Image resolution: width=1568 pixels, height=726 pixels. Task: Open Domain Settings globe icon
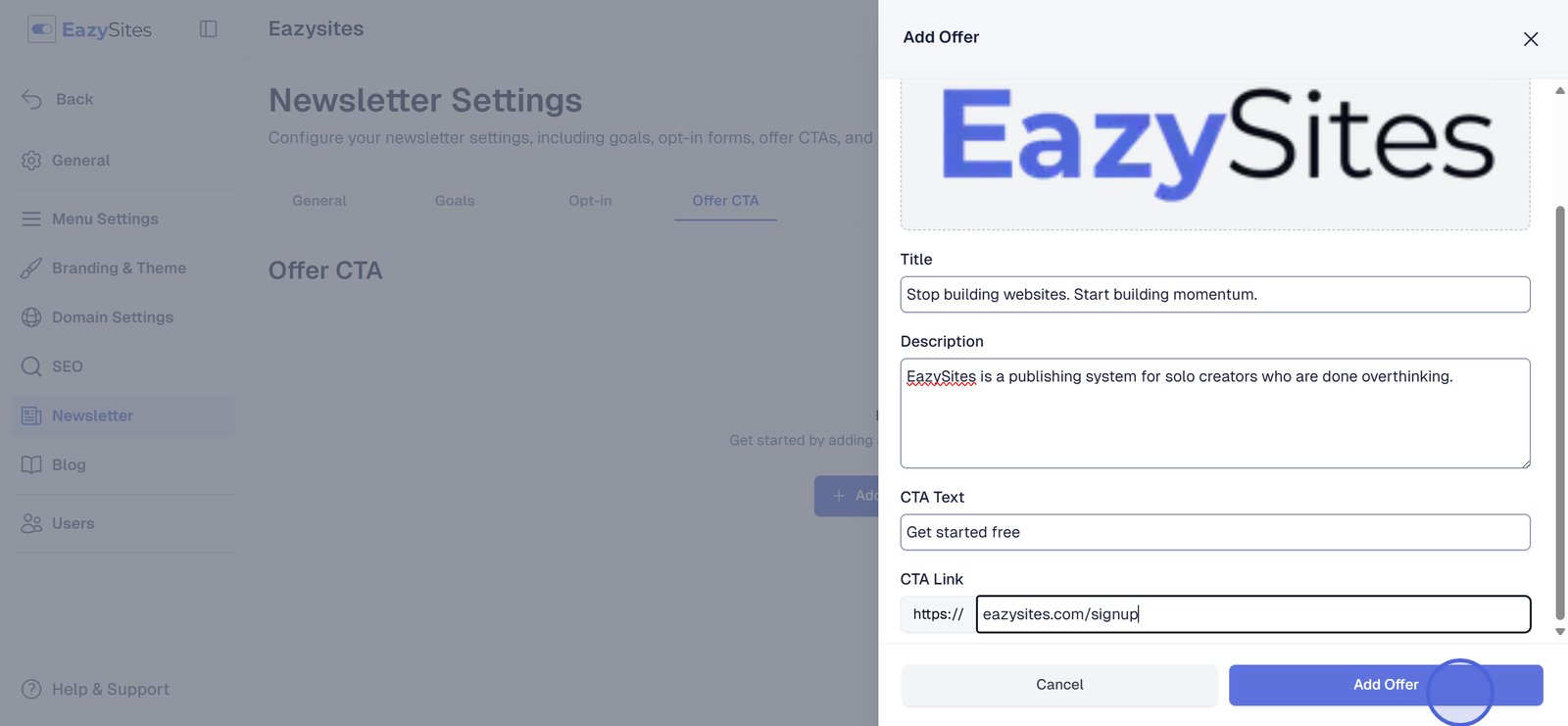pyautogui.click(x=31, y=317)
